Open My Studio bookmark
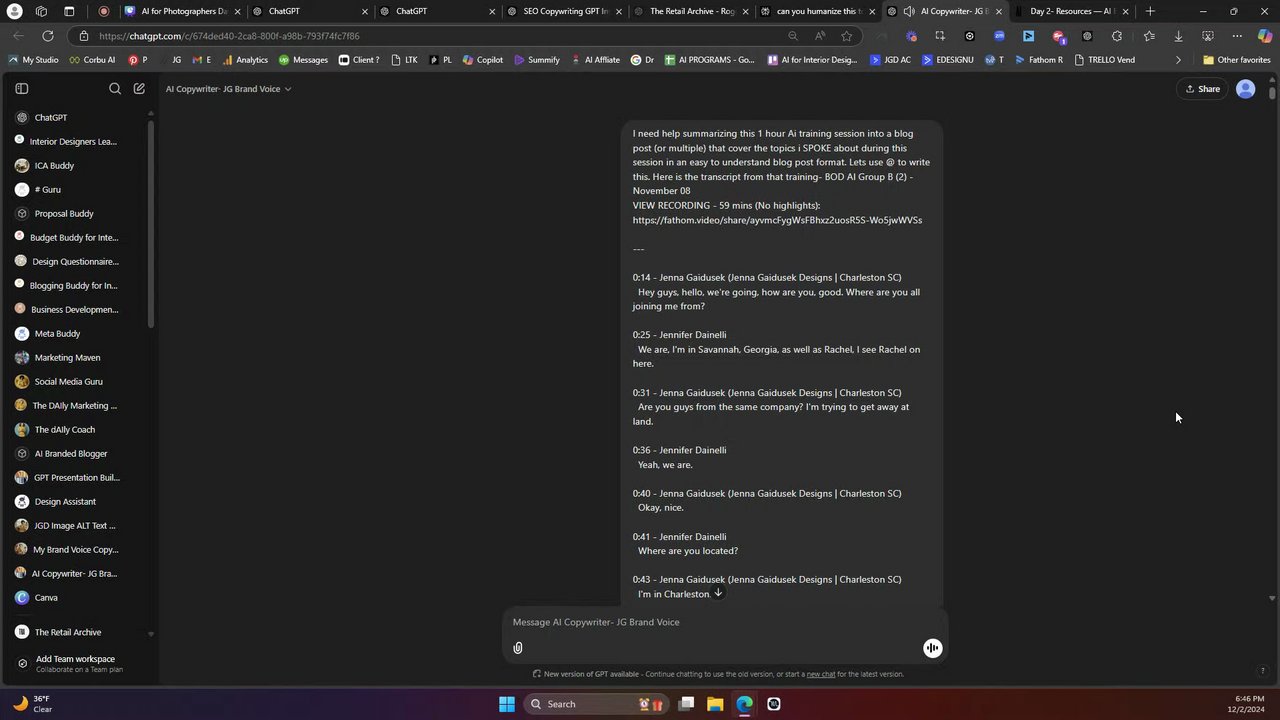This screenshot has height=720, width=1280. [x=33, y=60]
